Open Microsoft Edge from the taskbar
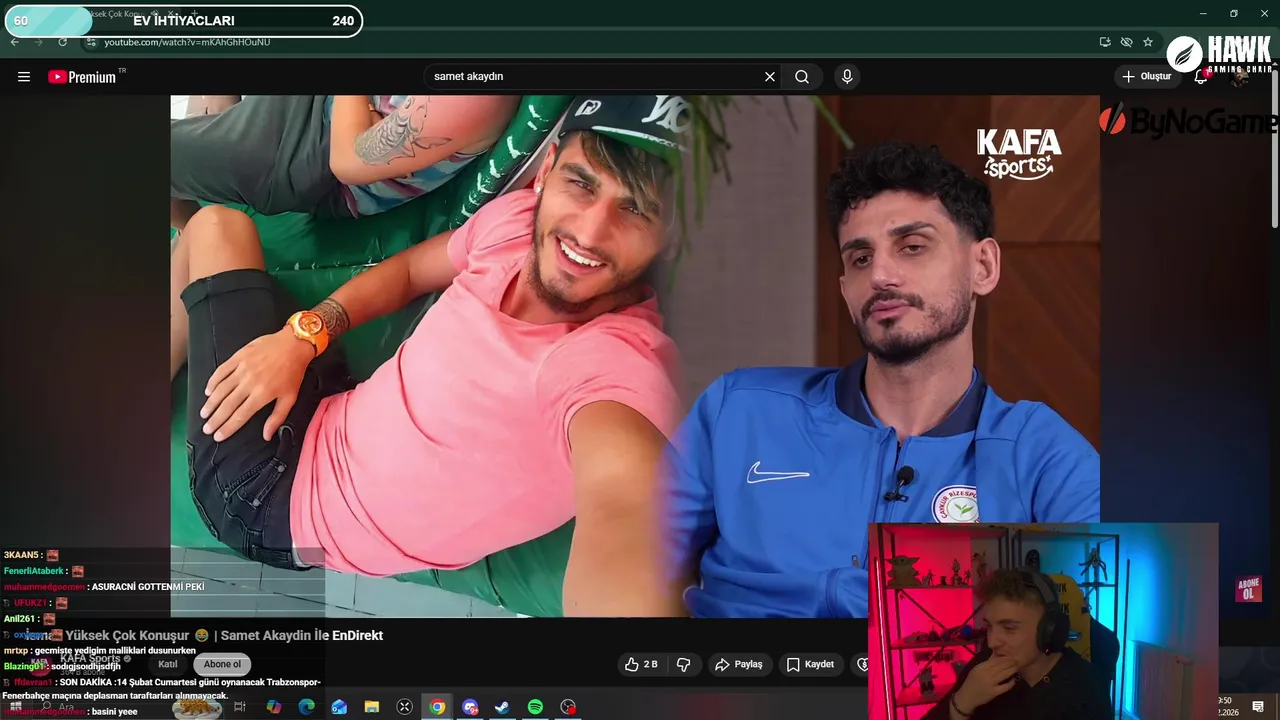This screenshot has height=720, width=1280. 307,707
